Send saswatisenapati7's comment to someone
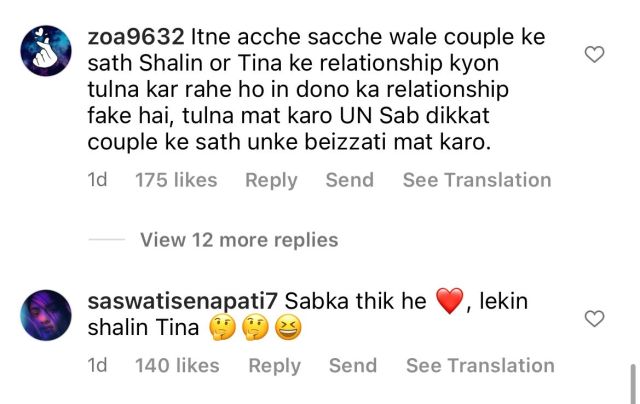Image resolution: width=640 pixels, height=404 pixels. click(353, 366)
